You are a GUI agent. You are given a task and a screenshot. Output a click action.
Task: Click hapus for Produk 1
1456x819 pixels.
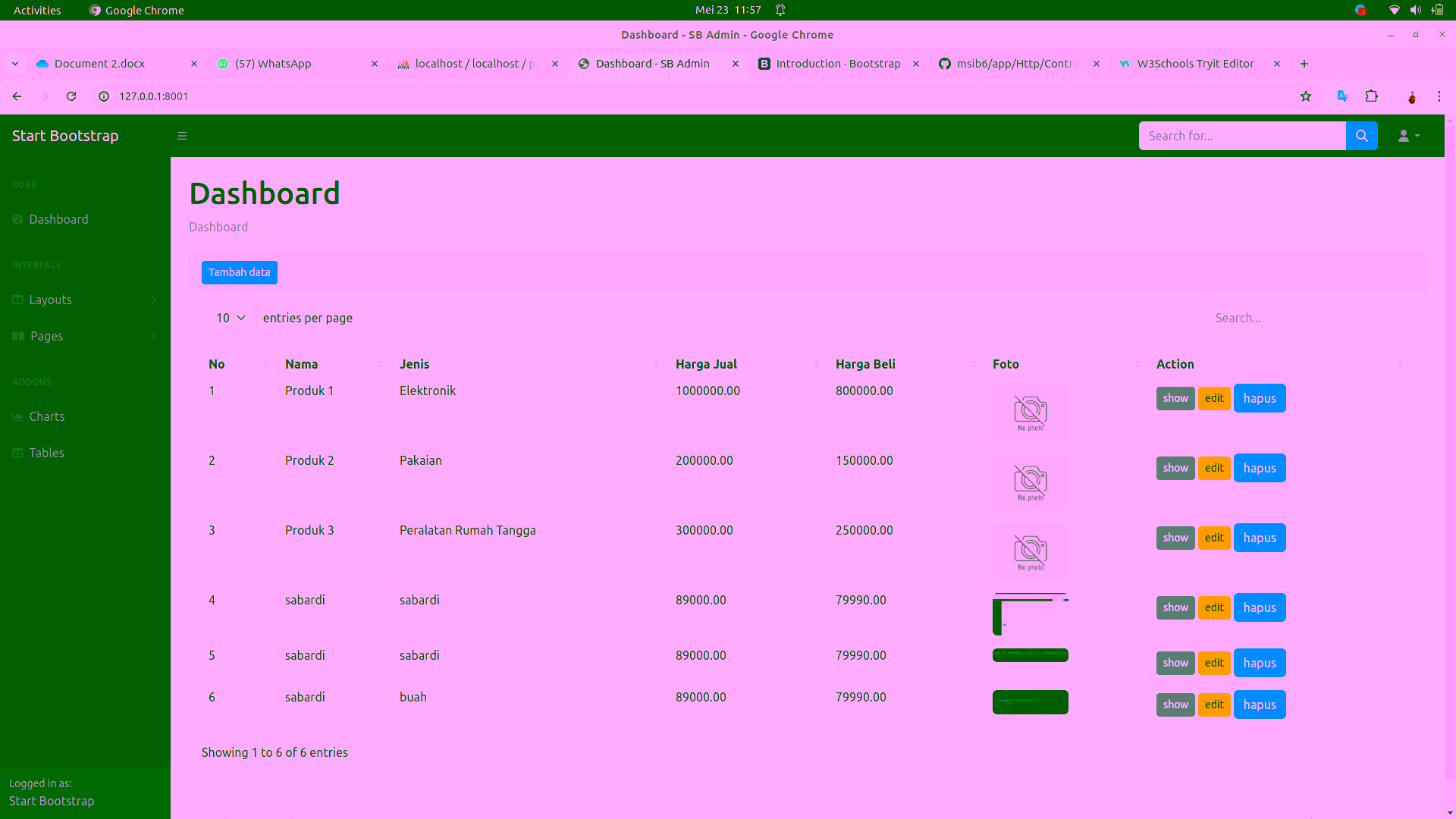pos(1259,398)
